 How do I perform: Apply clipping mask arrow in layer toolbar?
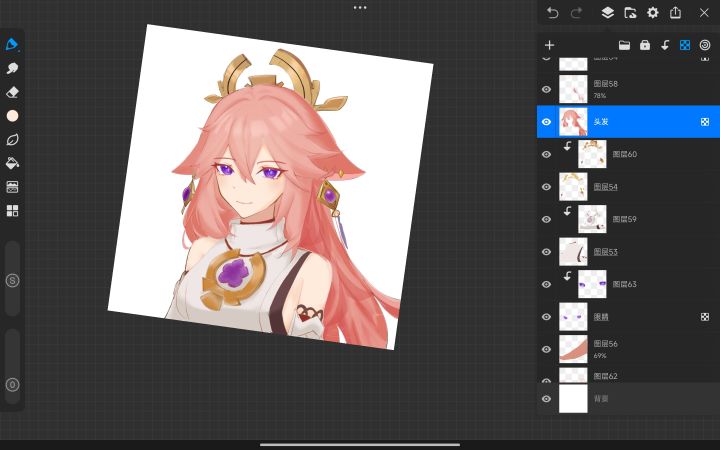(x=665, y=45)
